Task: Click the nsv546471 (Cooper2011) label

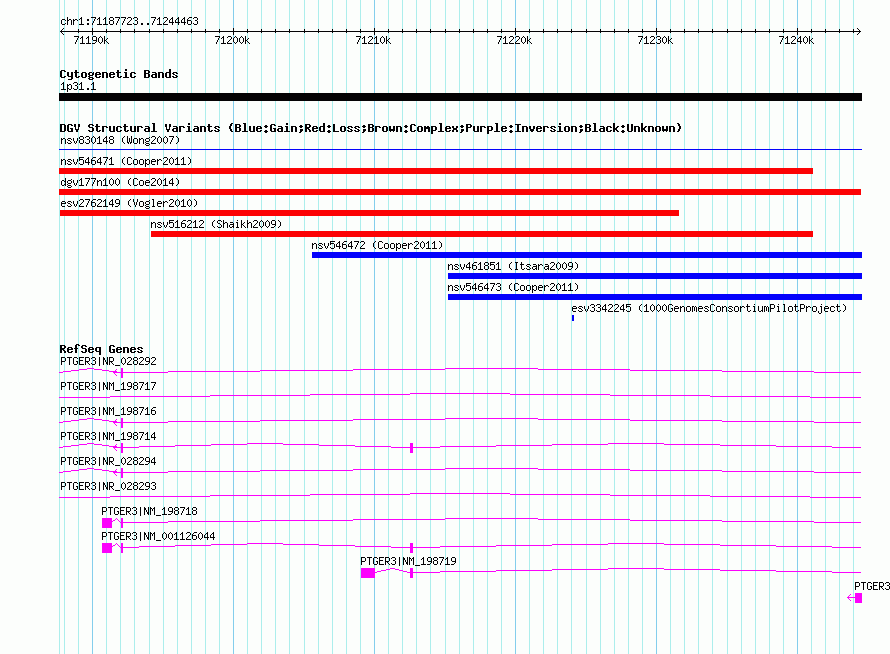Action: point(126,161)
